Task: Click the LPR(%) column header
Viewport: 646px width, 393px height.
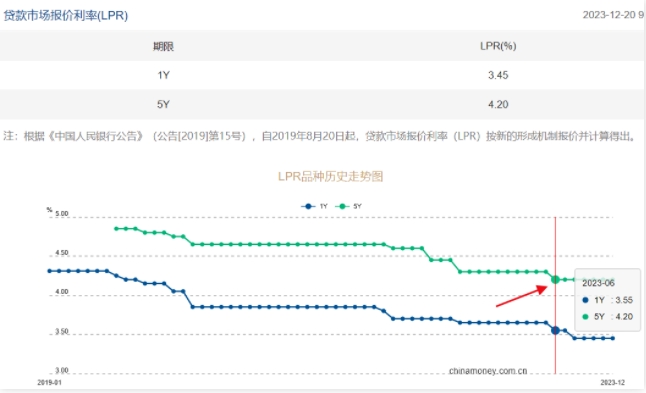Action: pos(498,46)
